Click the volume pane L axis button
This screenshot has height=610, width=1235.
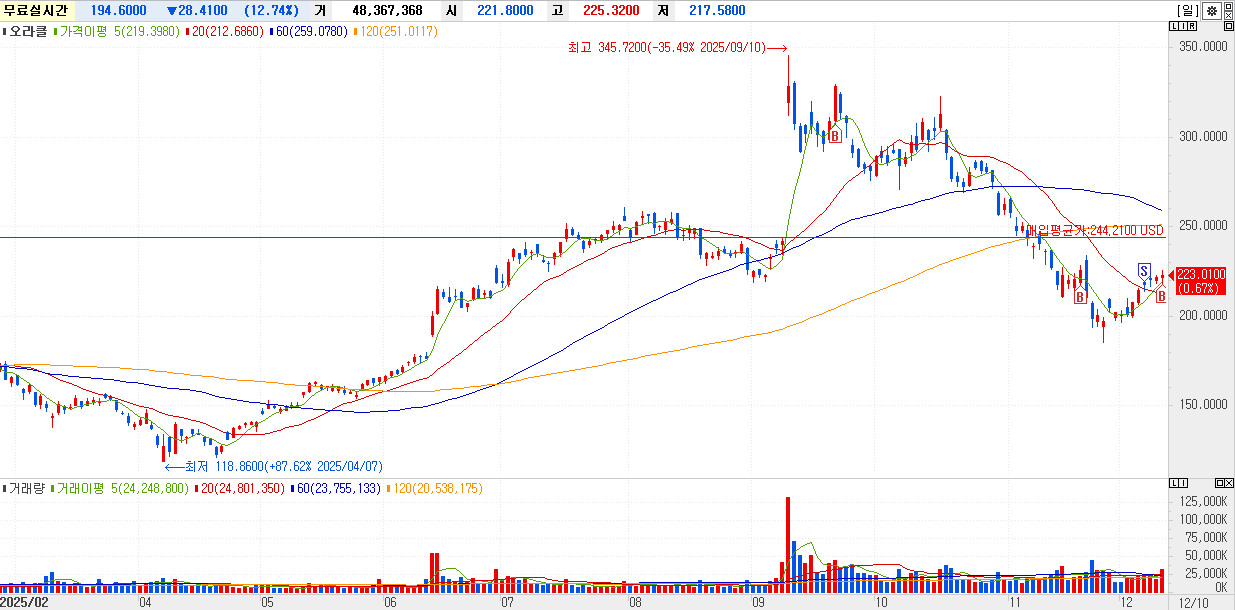[1174, 483]
